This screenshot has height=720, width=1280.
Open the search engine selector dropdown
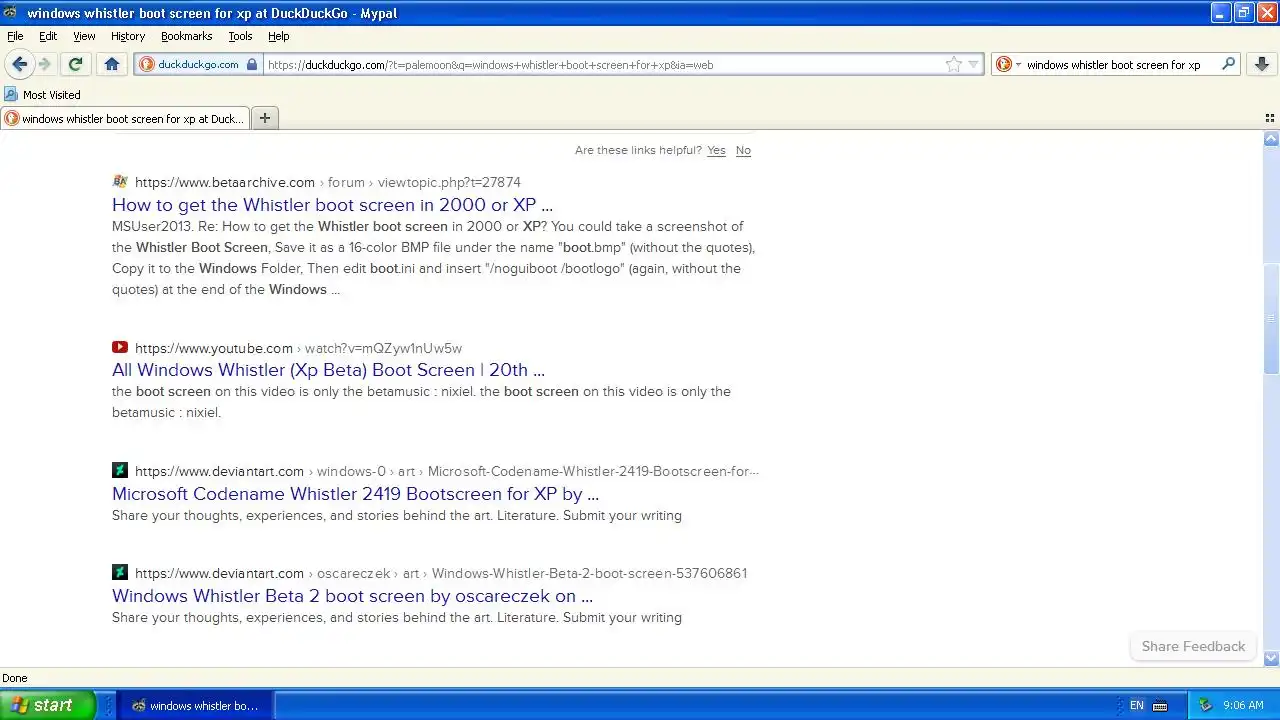point(1008,64)
